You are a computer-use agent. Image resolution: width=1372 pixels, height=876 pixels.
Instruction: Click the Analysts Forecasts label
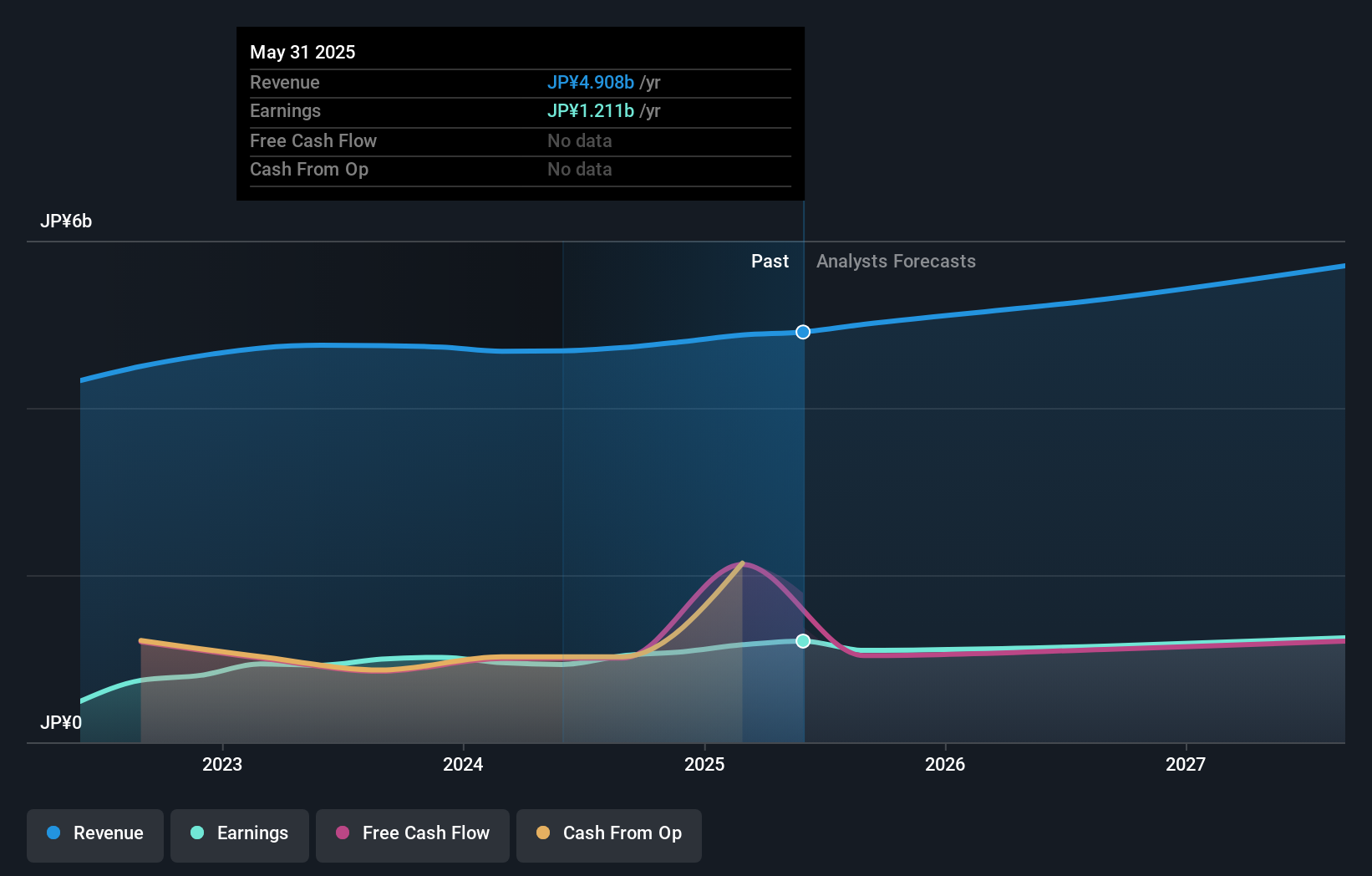click(x=896, y=262)
